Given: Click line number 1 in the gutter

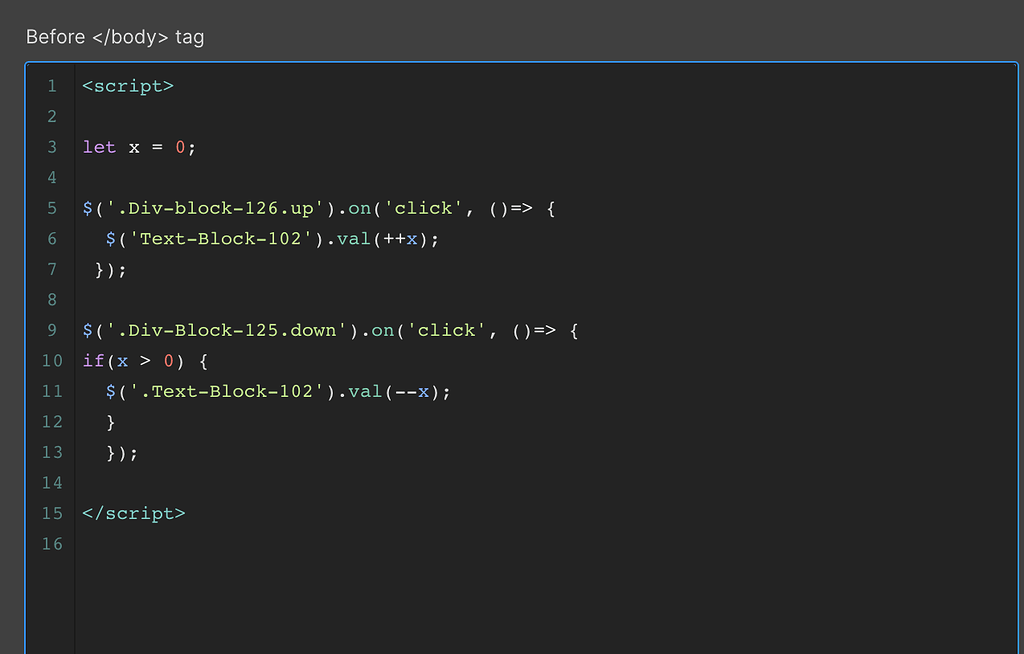Looking at the screenshot, I should (x=52, y=86).
